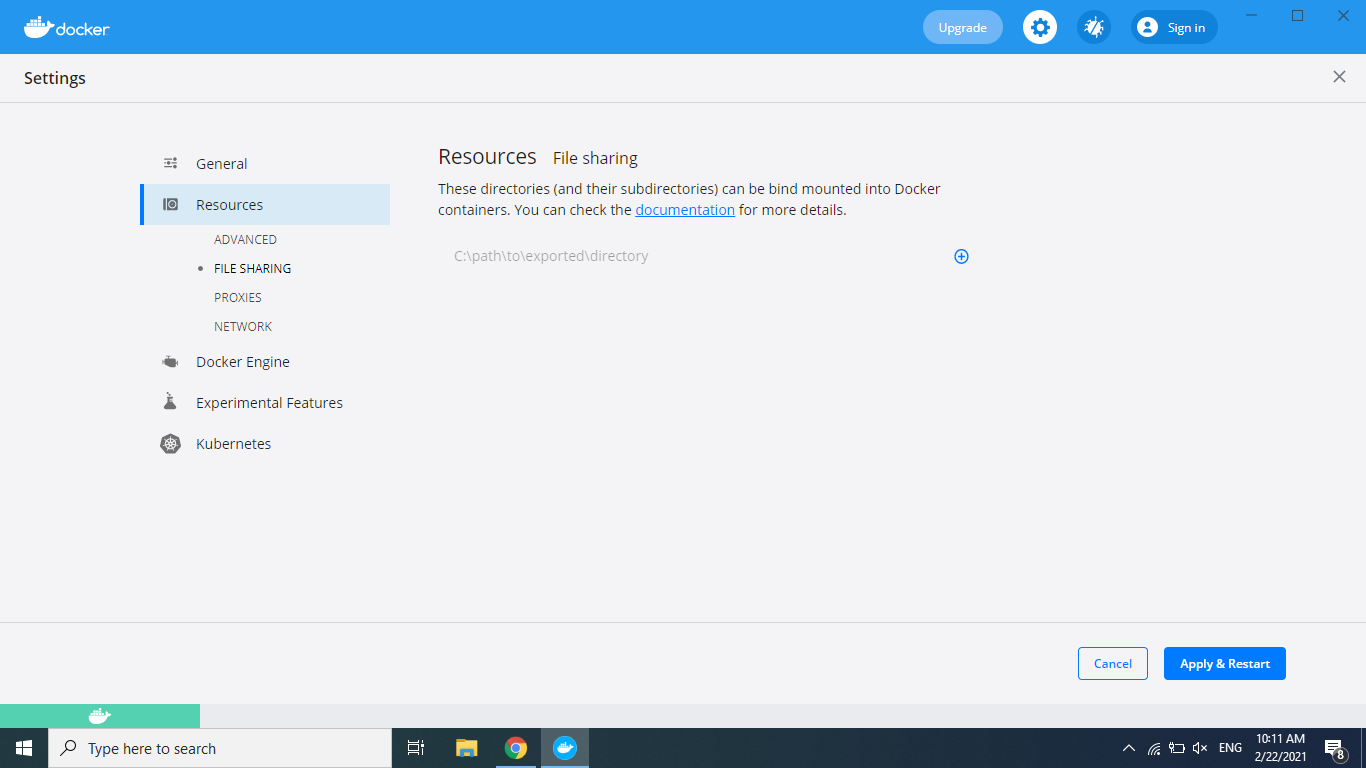Click the battery tray icon
Image resolution: width=1366 pixels, height=768 pixels.
click(x=1177, y=748)
